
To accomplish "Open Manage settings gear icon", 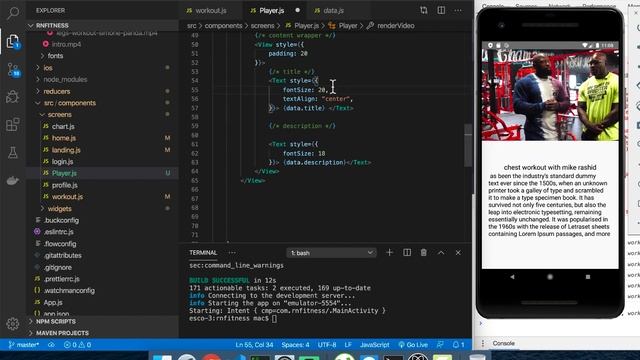I will [x=13, y=324].
